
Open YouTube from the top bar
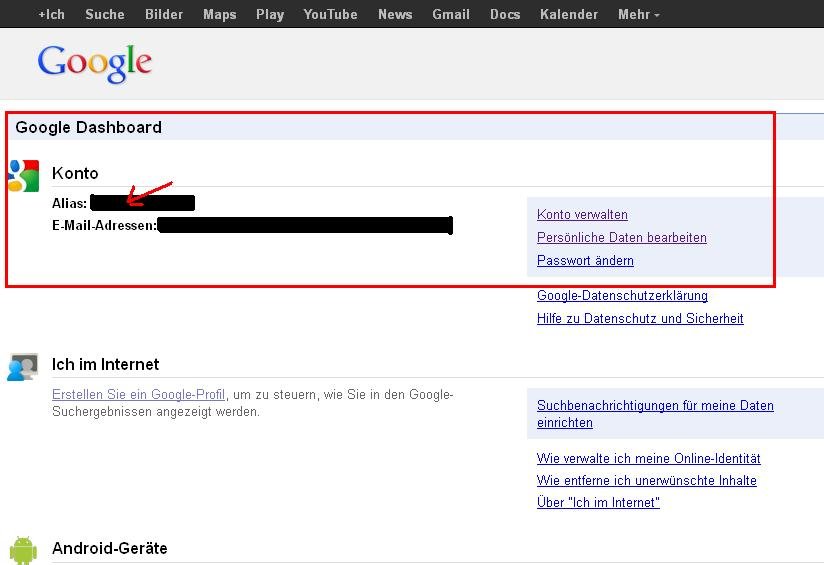(x=331, y=14)
